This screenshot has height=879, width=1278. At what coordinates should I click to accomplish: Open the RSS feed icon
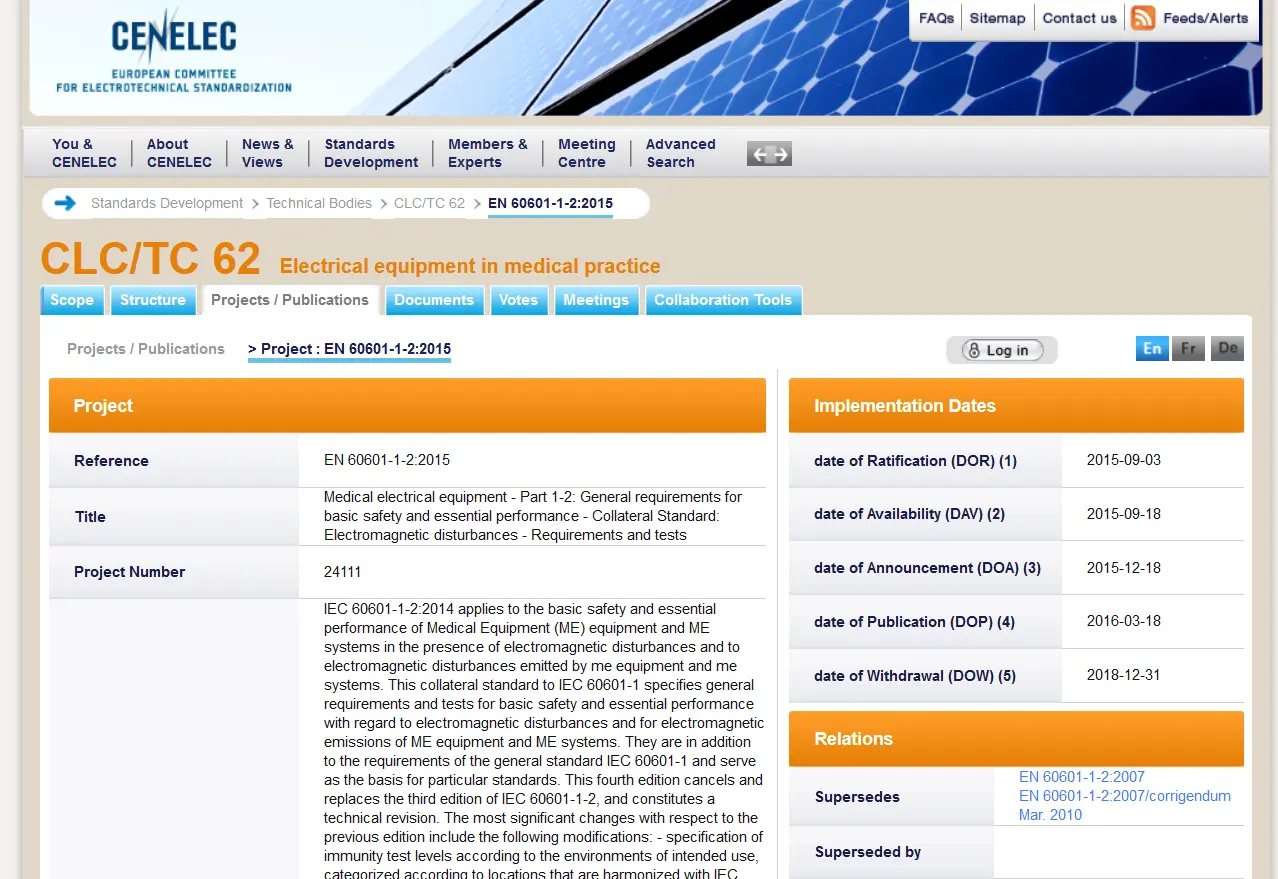coord(1143,18)
